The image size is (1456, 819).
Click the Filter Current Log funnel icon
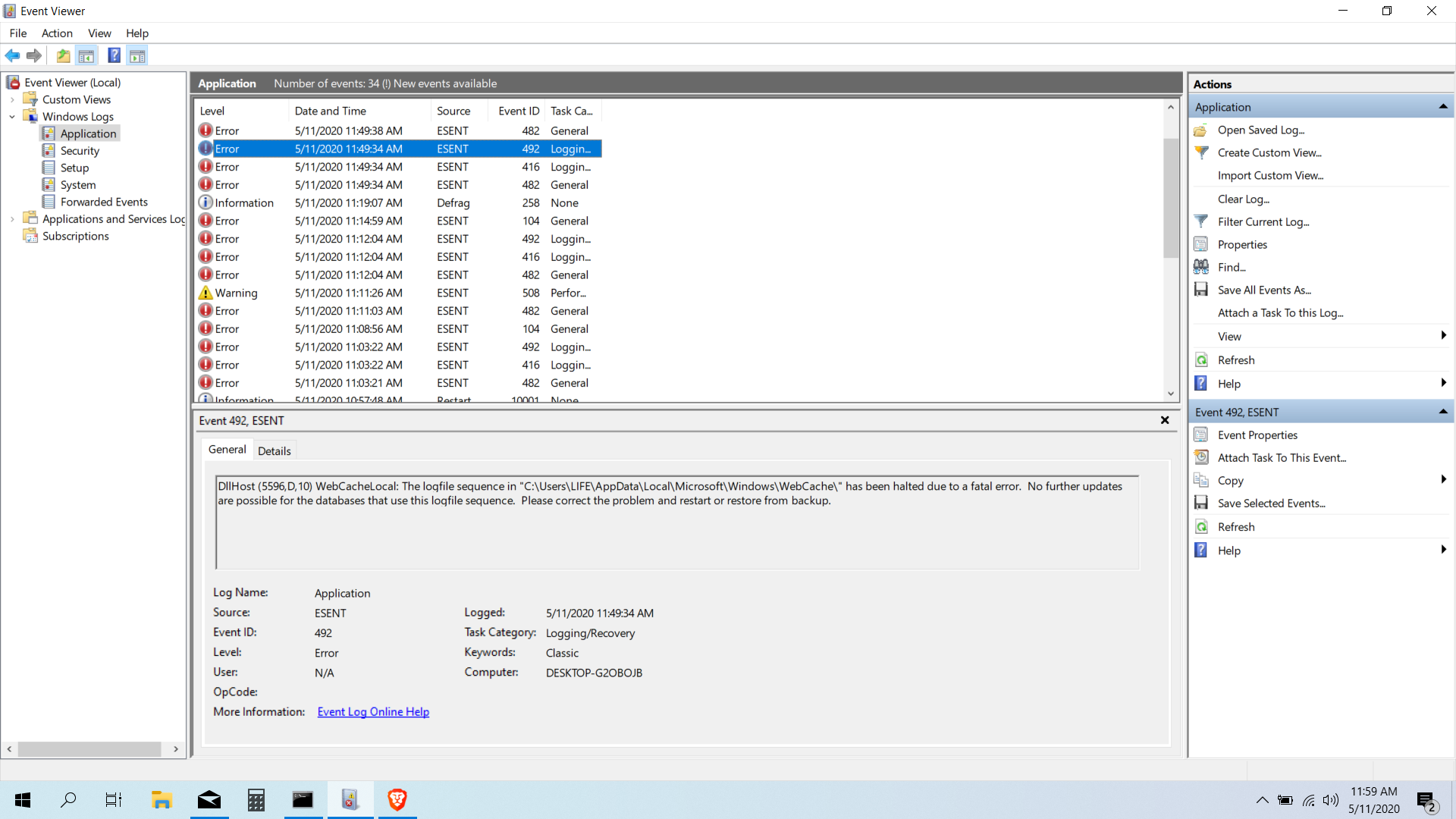point(1201,221)
